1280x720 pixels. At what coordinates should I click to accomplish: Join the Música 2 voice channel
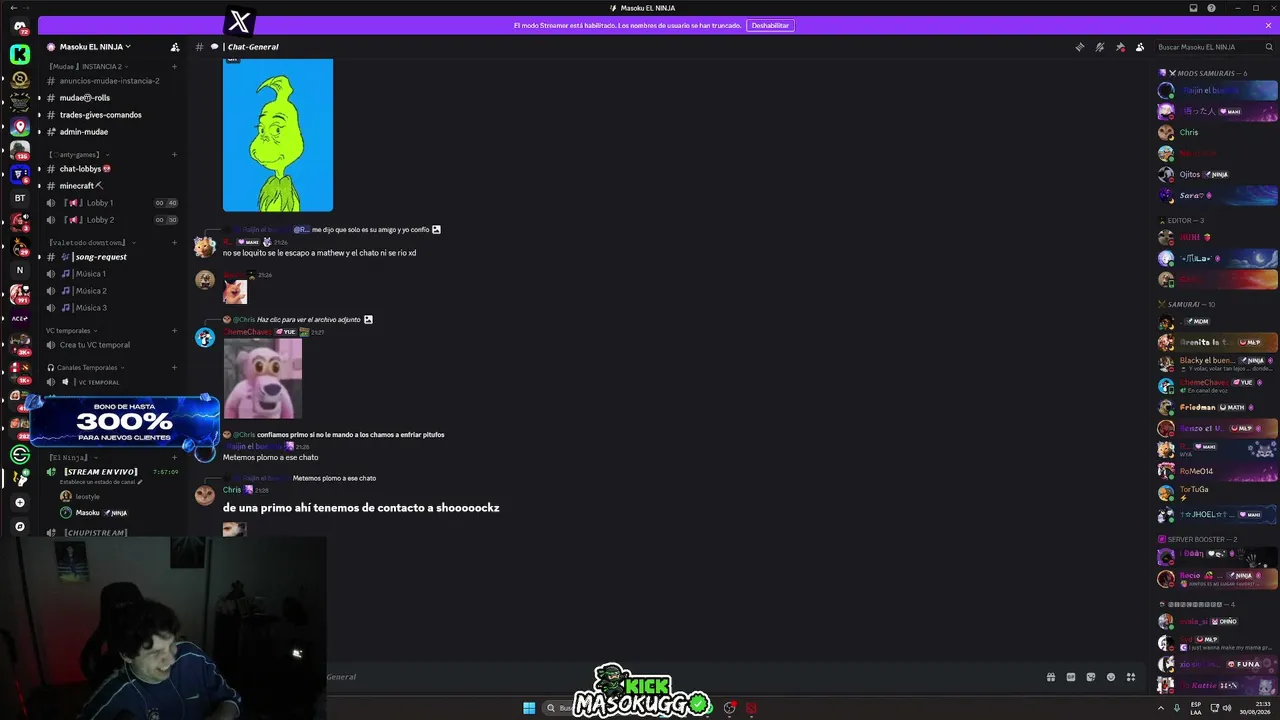tap(109, 291)
